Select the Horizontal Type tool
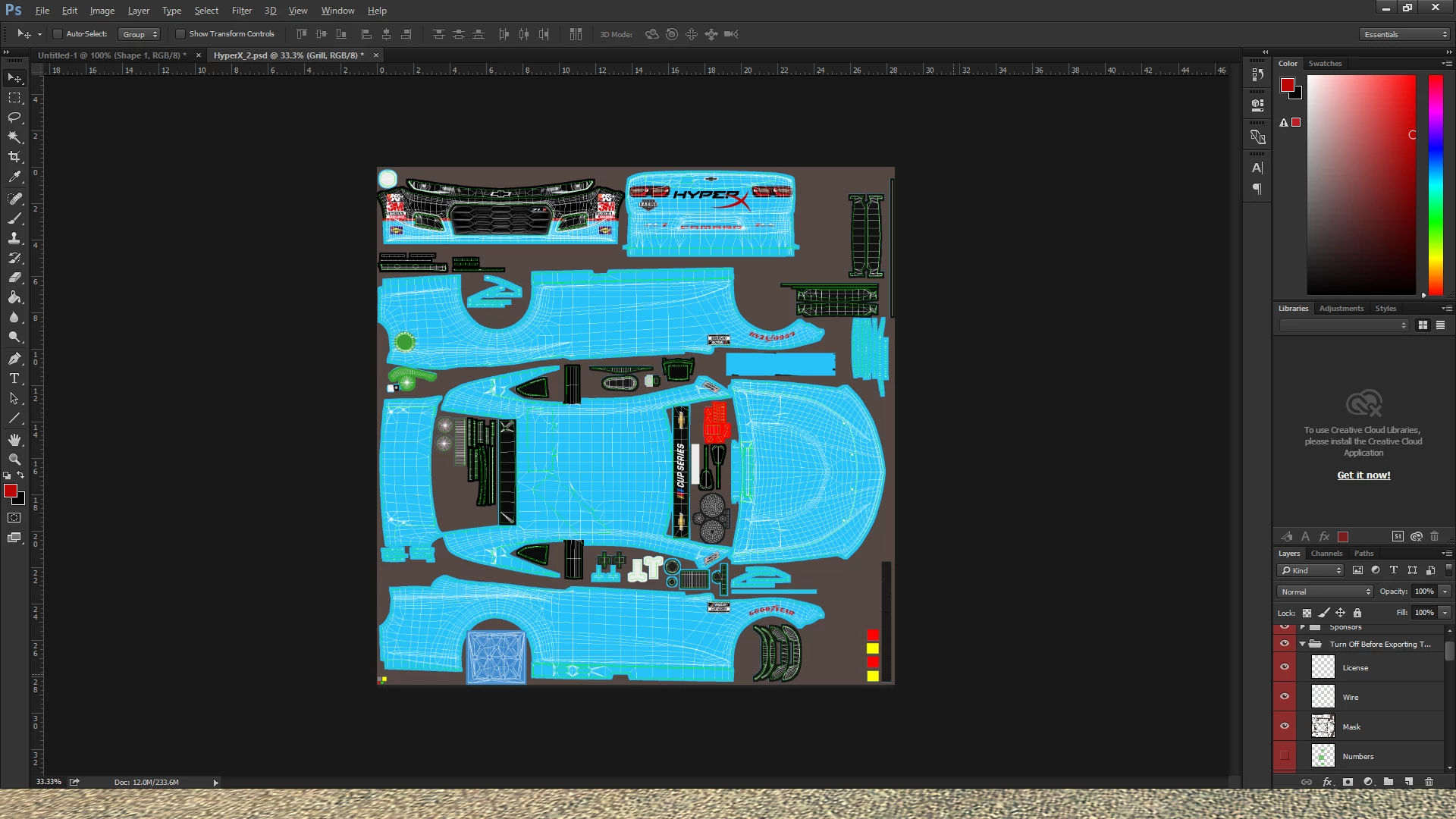 point(14,378)
